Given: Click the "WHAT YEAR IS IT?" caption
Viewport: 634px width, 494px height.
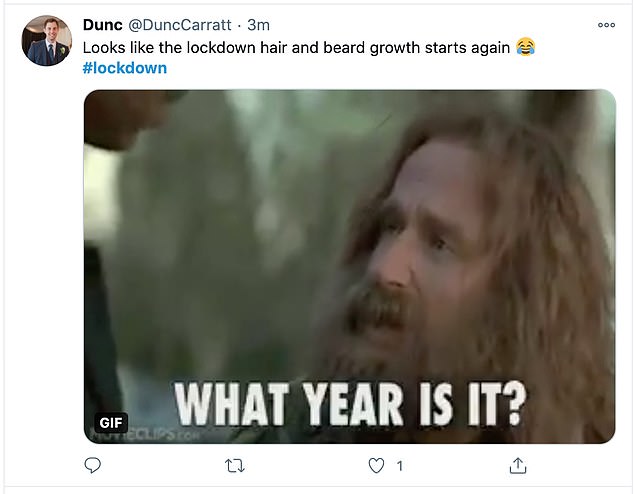Looking at the screenshot, I should coord(350,405).
